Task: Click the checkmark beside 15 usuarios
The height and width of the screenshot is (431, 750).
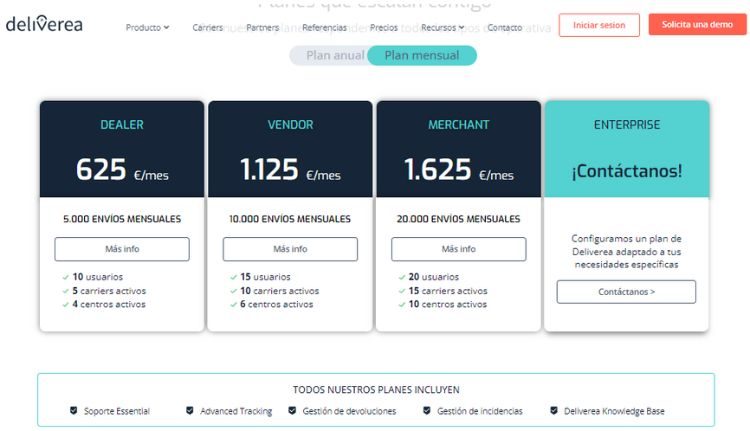Action: [233, 277]
